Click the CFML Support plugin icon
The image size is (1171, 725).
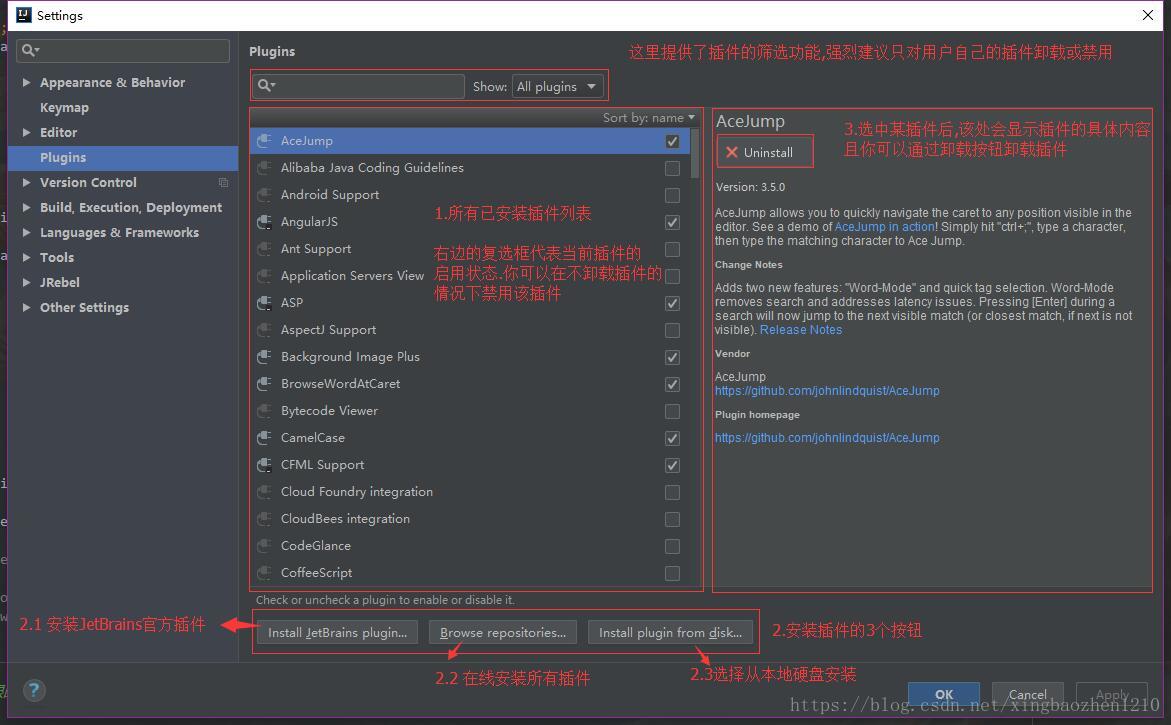click(x=264, y=465)
